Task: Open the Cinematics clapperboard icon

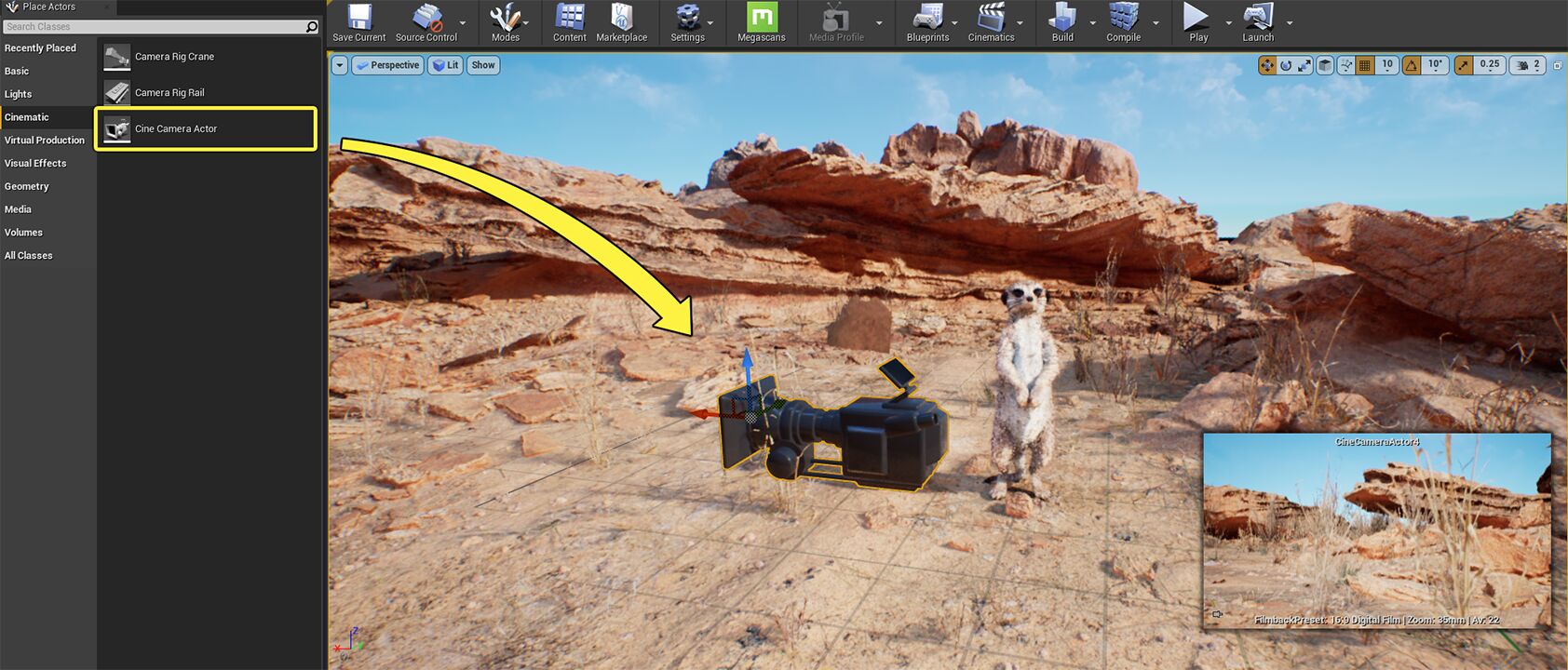Action: pyautogui.click(x=991, y=17)
